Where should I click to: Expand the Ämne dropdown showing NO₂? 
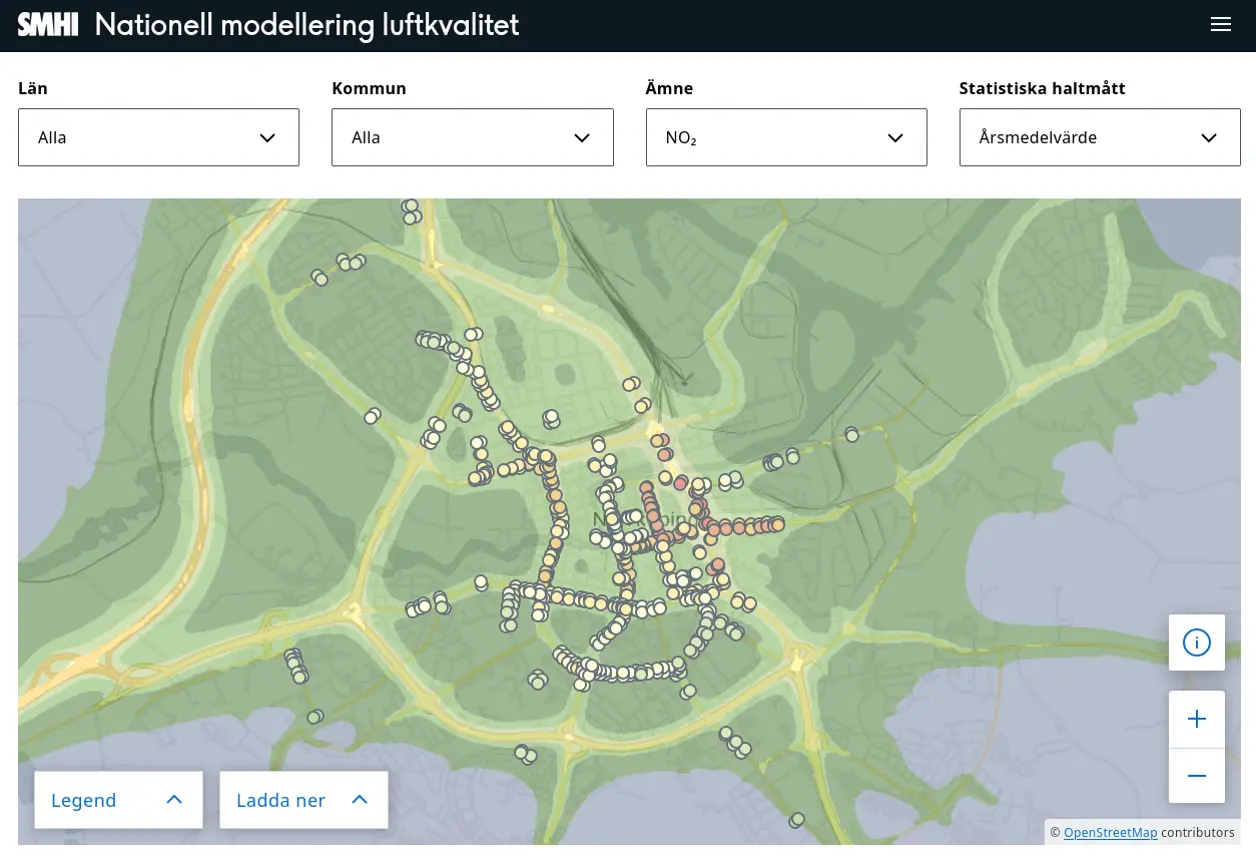coord(786,137)
